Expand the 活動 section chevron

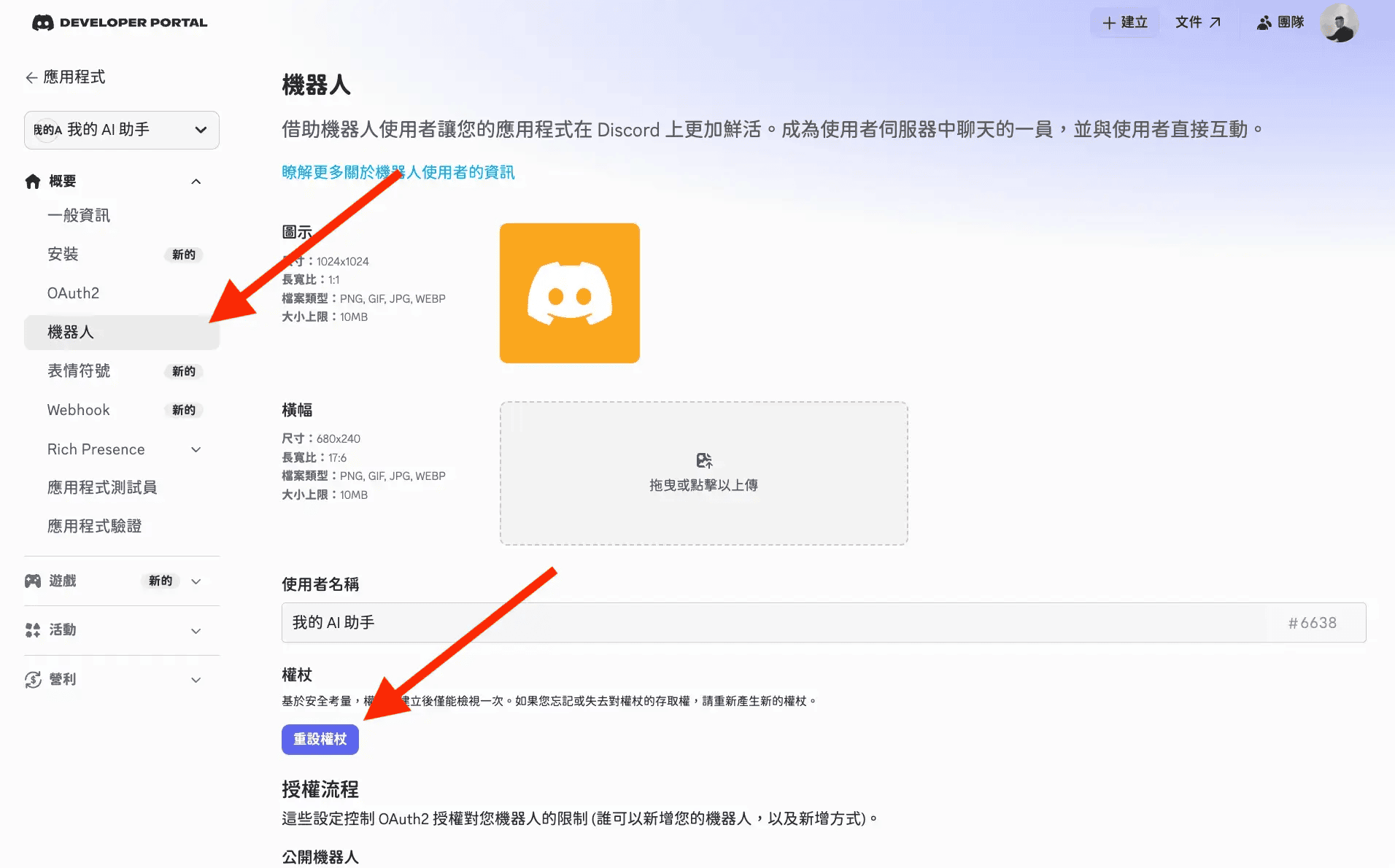(x=196, y=631)
